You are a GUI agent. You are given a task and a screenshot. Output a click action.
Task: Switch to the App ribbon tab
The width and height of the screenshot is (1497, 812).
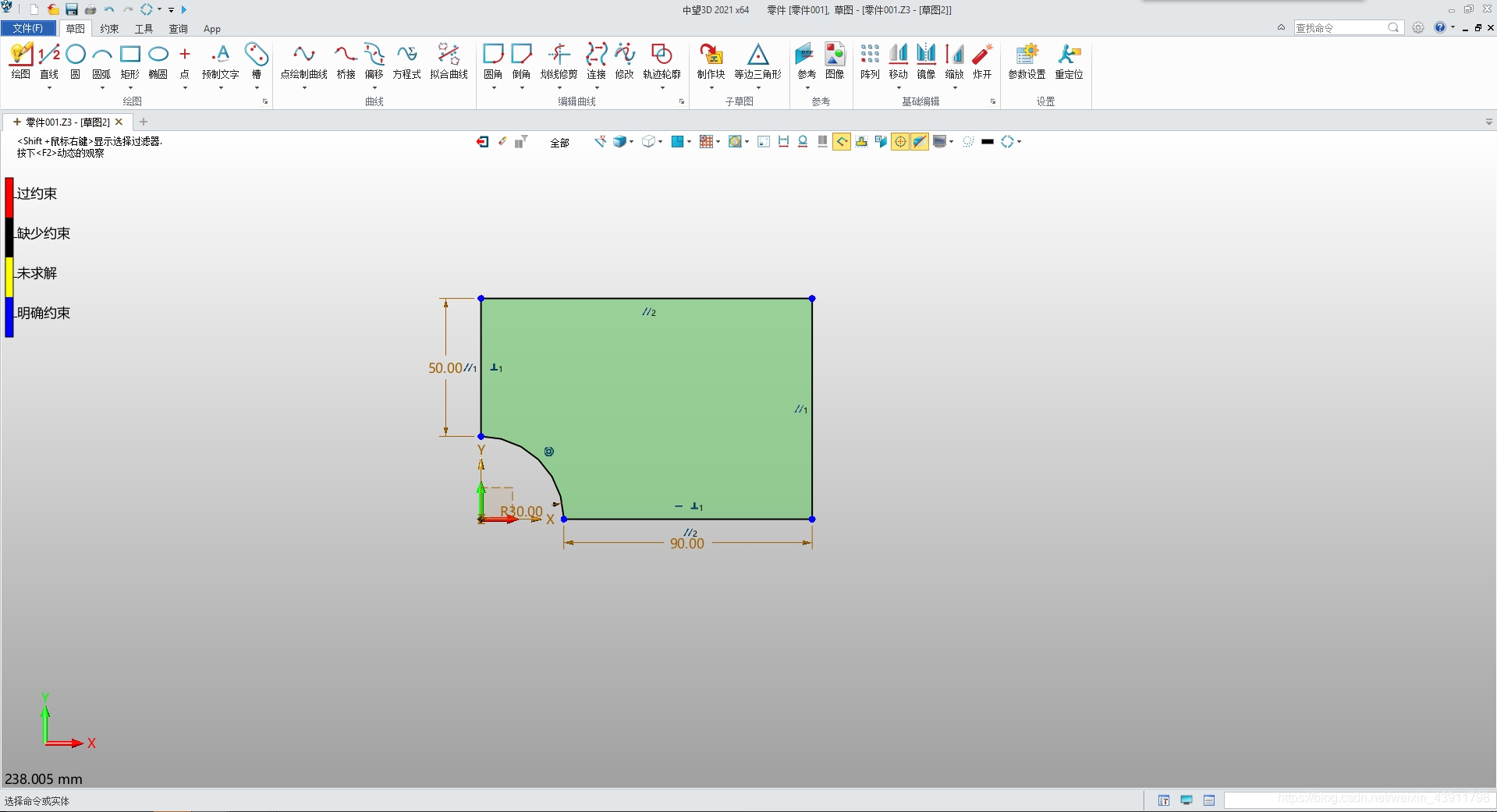point(212,29)
